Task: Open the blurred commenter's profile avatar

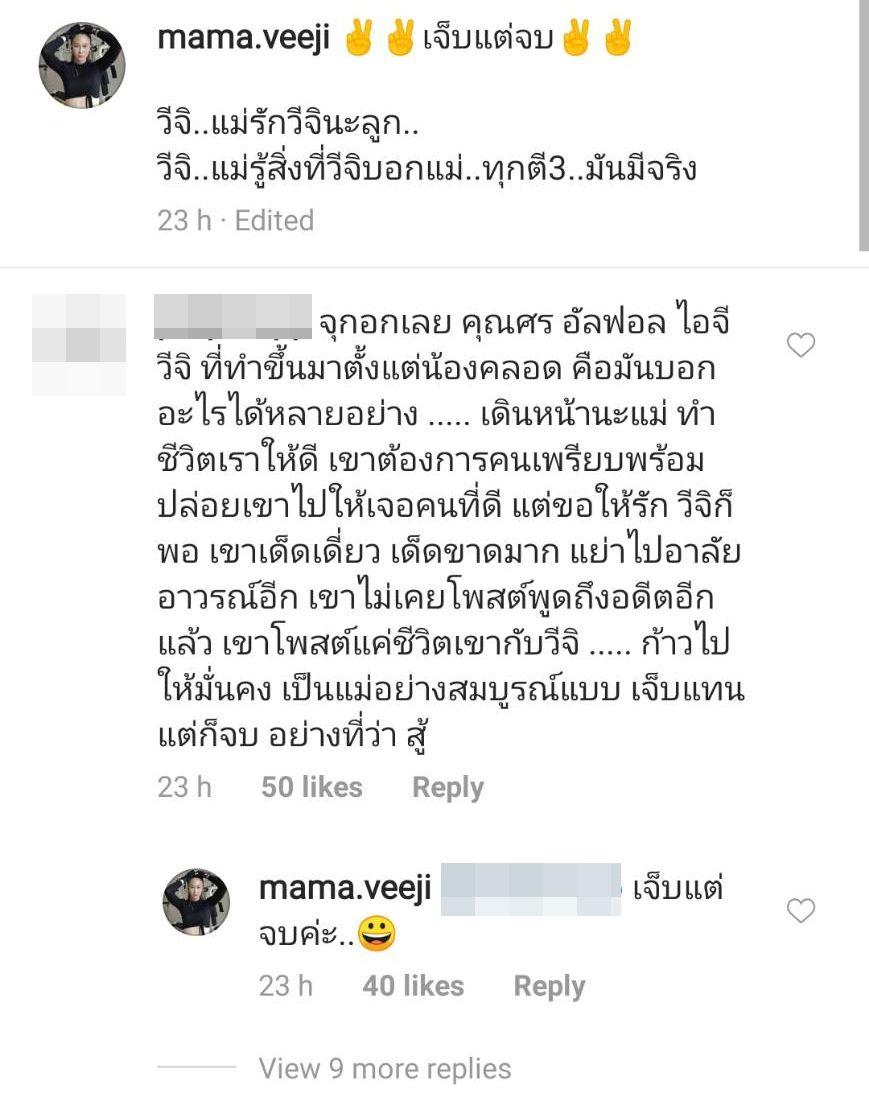Action: (79, 344)
